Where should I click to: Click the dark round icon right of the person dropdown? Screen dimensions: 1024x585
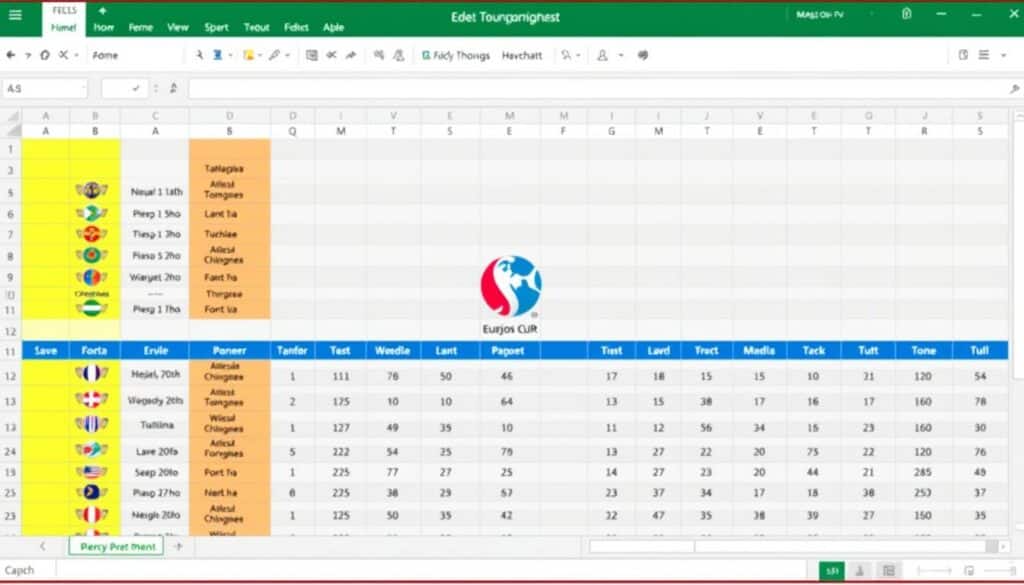[643, 55]
